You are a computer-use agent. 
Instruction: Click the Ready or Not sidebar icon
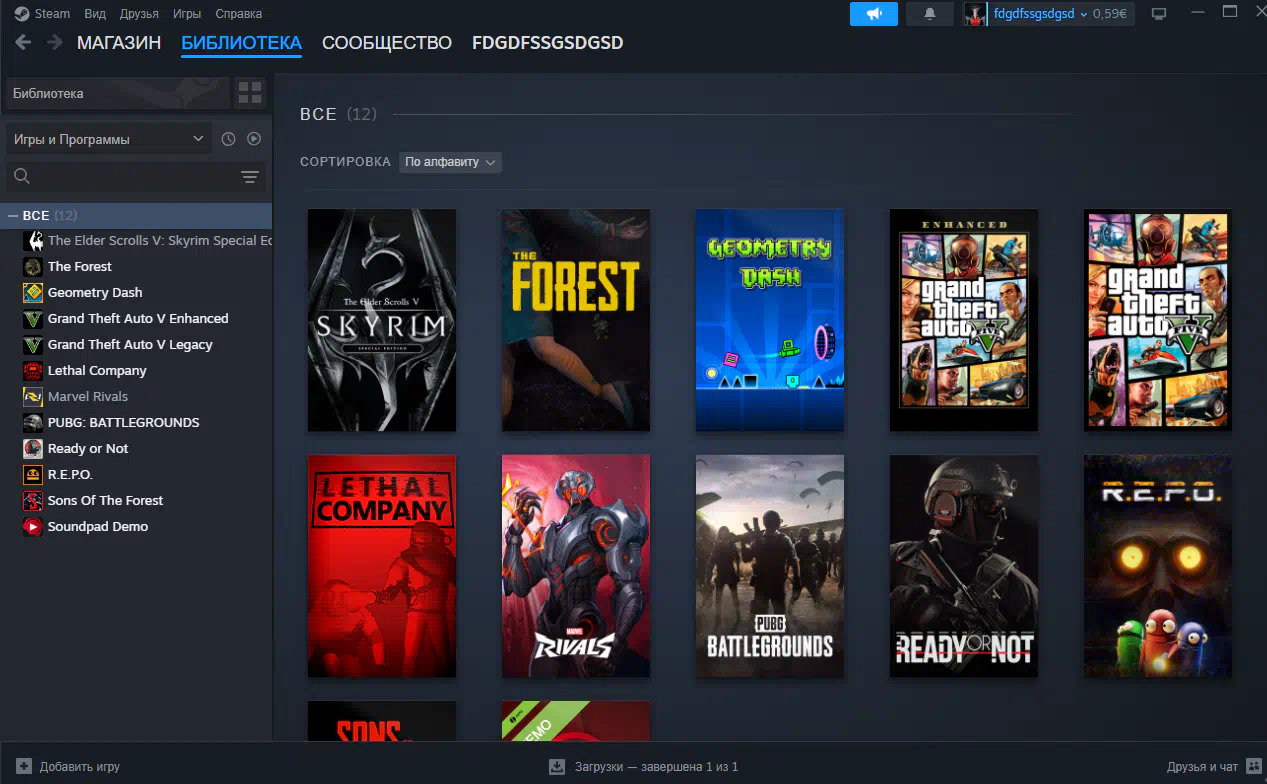pos(33,448)
